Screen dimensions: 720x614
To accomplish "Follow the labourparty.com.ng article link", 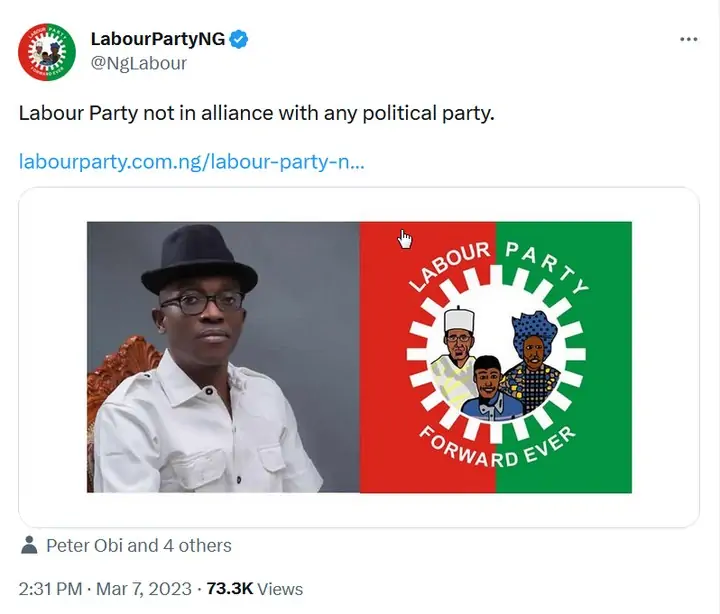I will point(191,161).
